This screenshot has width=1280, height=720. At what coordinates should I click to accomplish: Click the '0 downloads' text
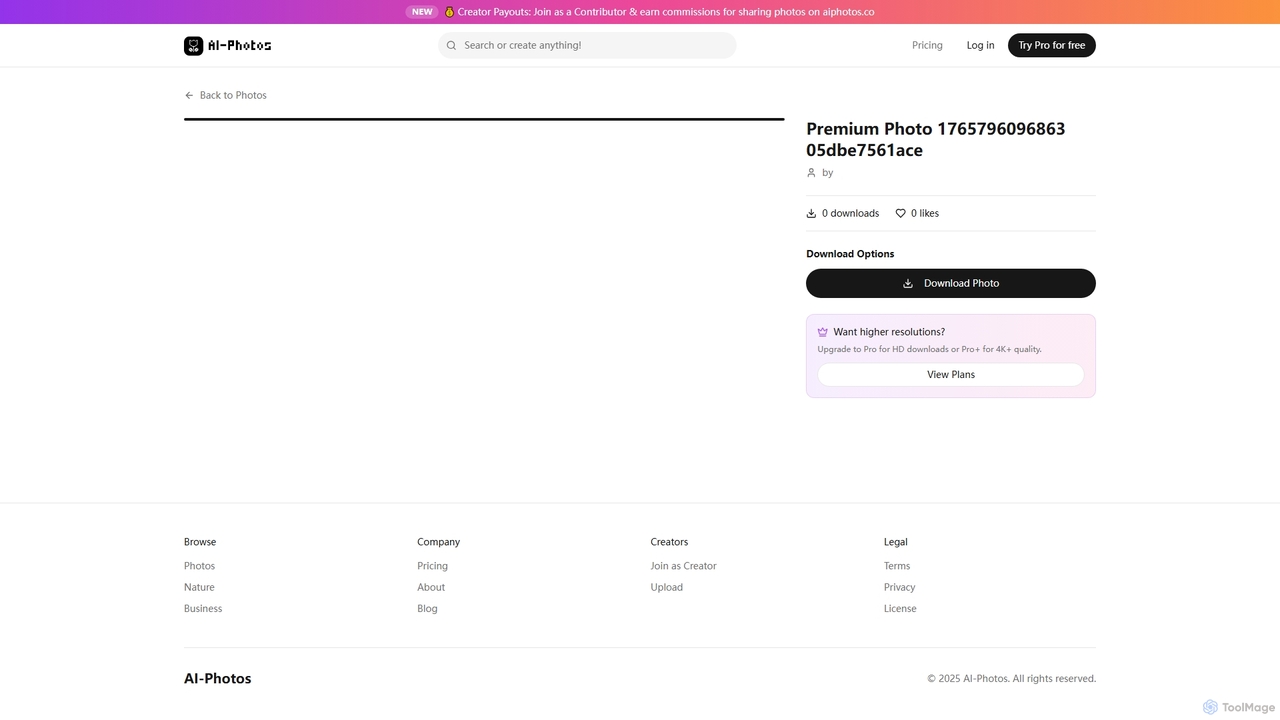pyautogui.click(x=850, y=213)
